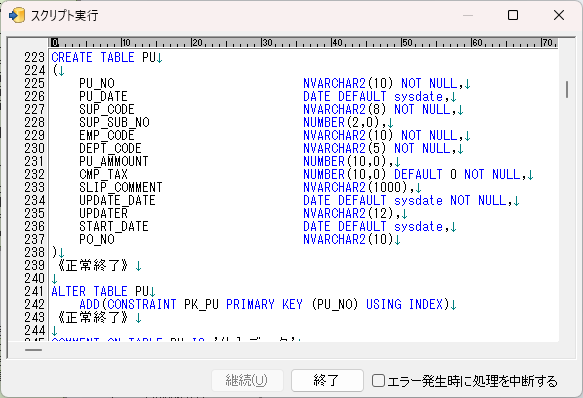
Task: Click DEPT_CODE on line 230
Action: [110, 148]
